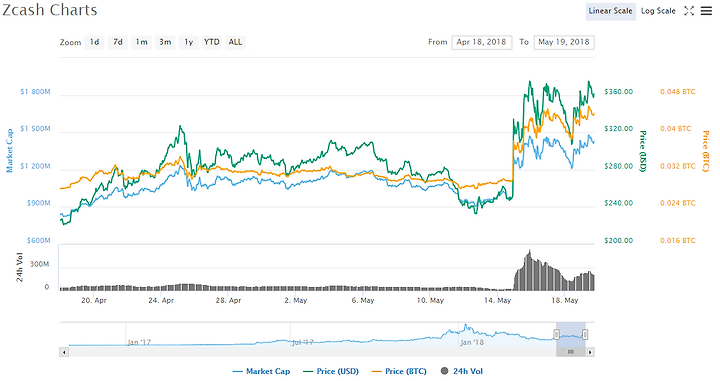
Task: Switch chart to Log Scale
Action: (x=658, y=11)
